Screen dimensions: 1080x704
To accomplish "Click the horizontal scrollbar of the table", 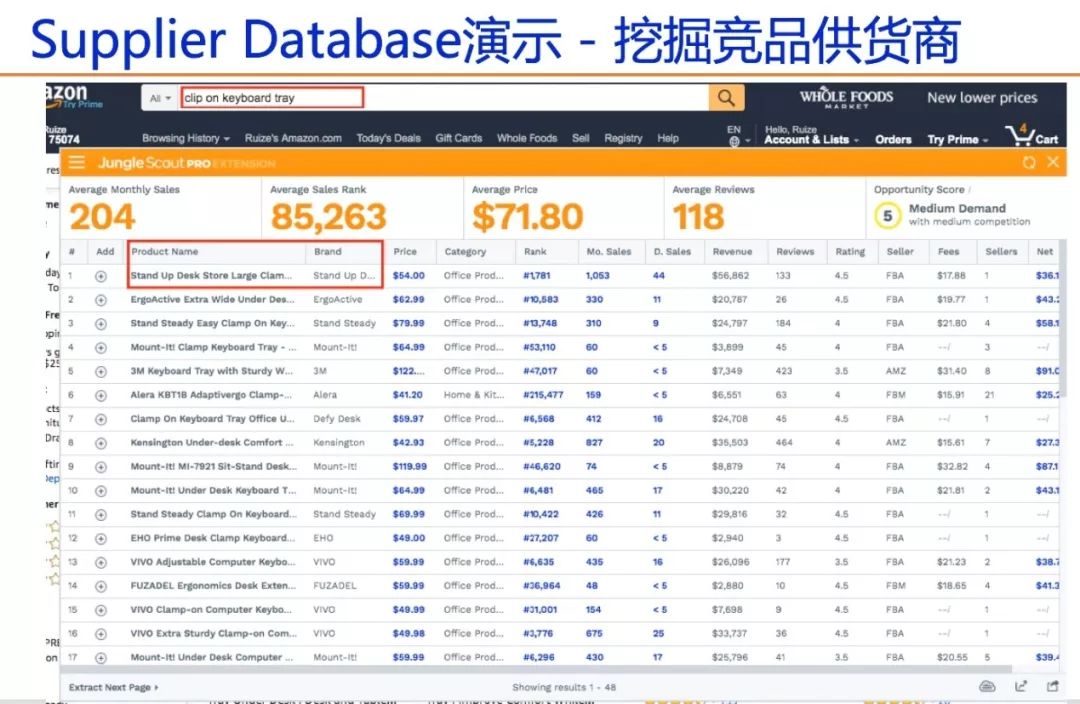I will pos(536,669).
